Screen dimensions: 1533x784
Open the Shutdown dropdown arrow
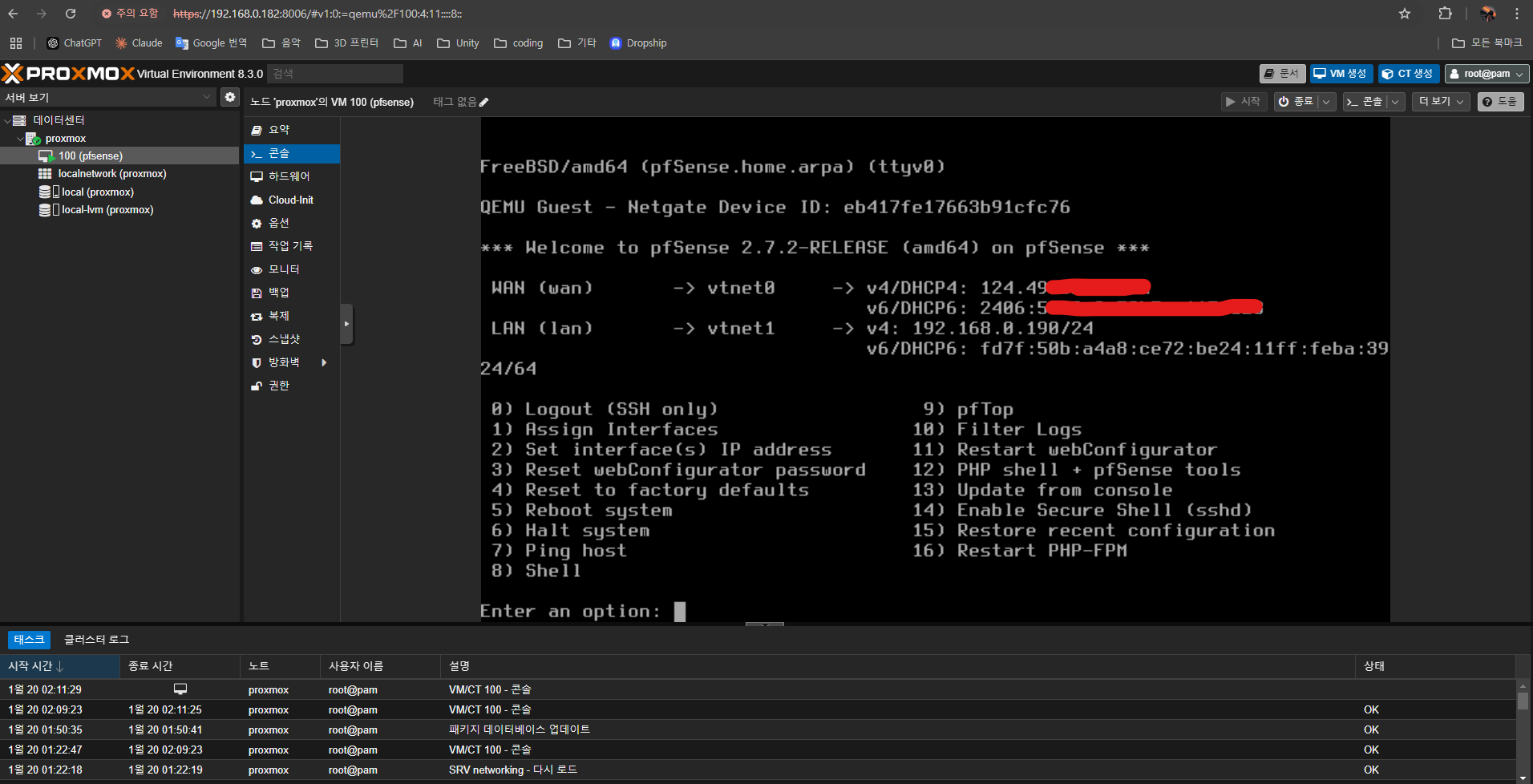point(1326,102)
